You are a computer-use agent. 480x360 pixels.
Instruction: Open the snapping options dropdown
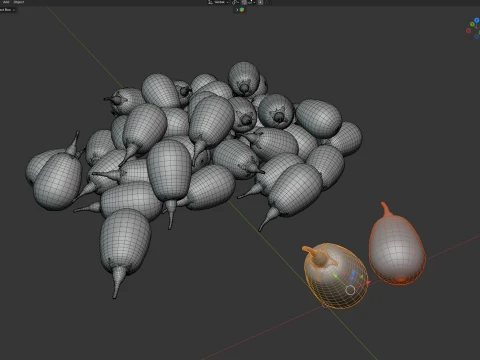coord(251,2)
